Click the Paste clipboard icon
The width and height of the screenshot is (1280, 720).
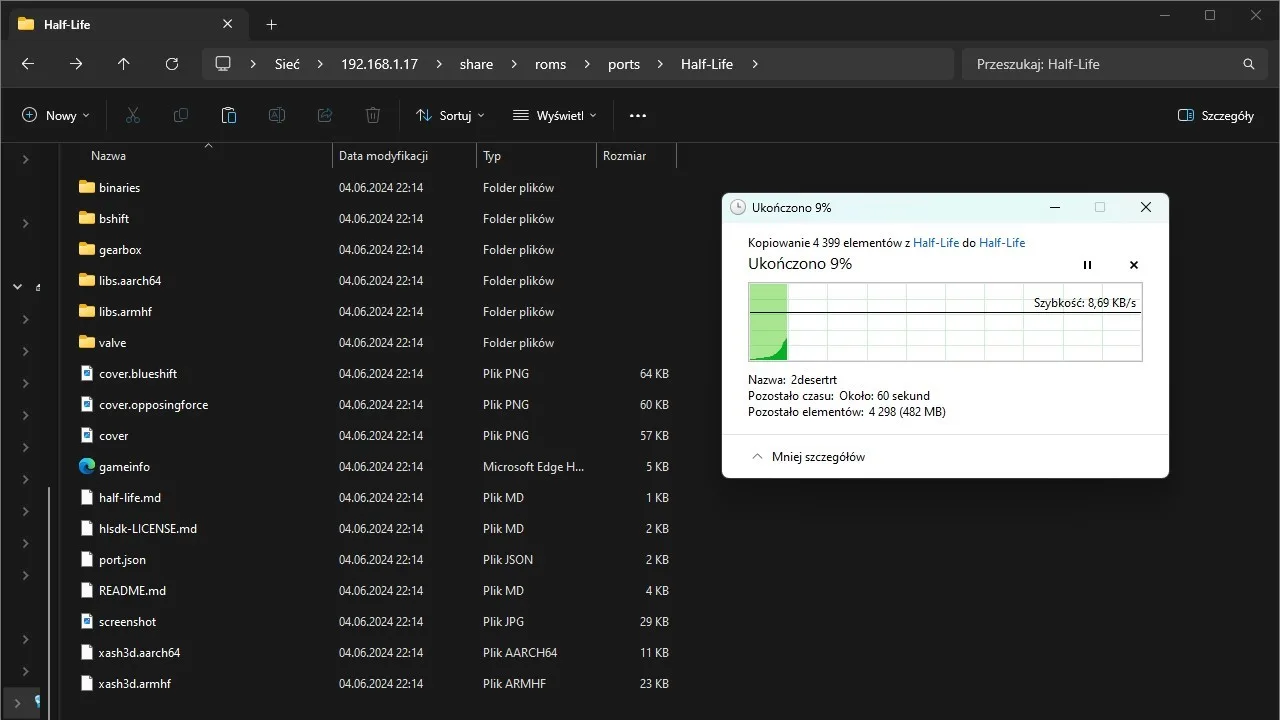pyautogui.click(x=229, y=115)
